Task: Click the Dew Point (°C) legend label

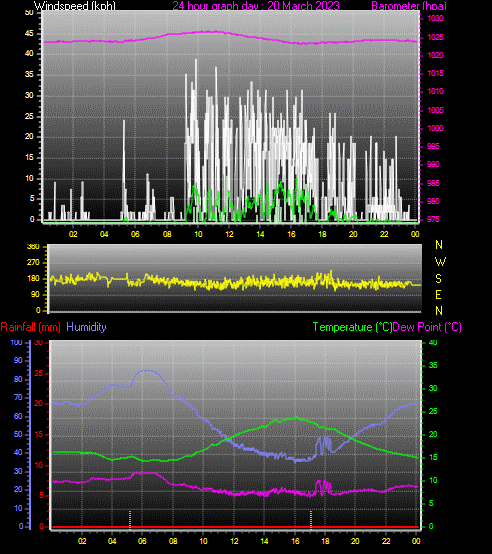Action: click(x=427, y=327)
